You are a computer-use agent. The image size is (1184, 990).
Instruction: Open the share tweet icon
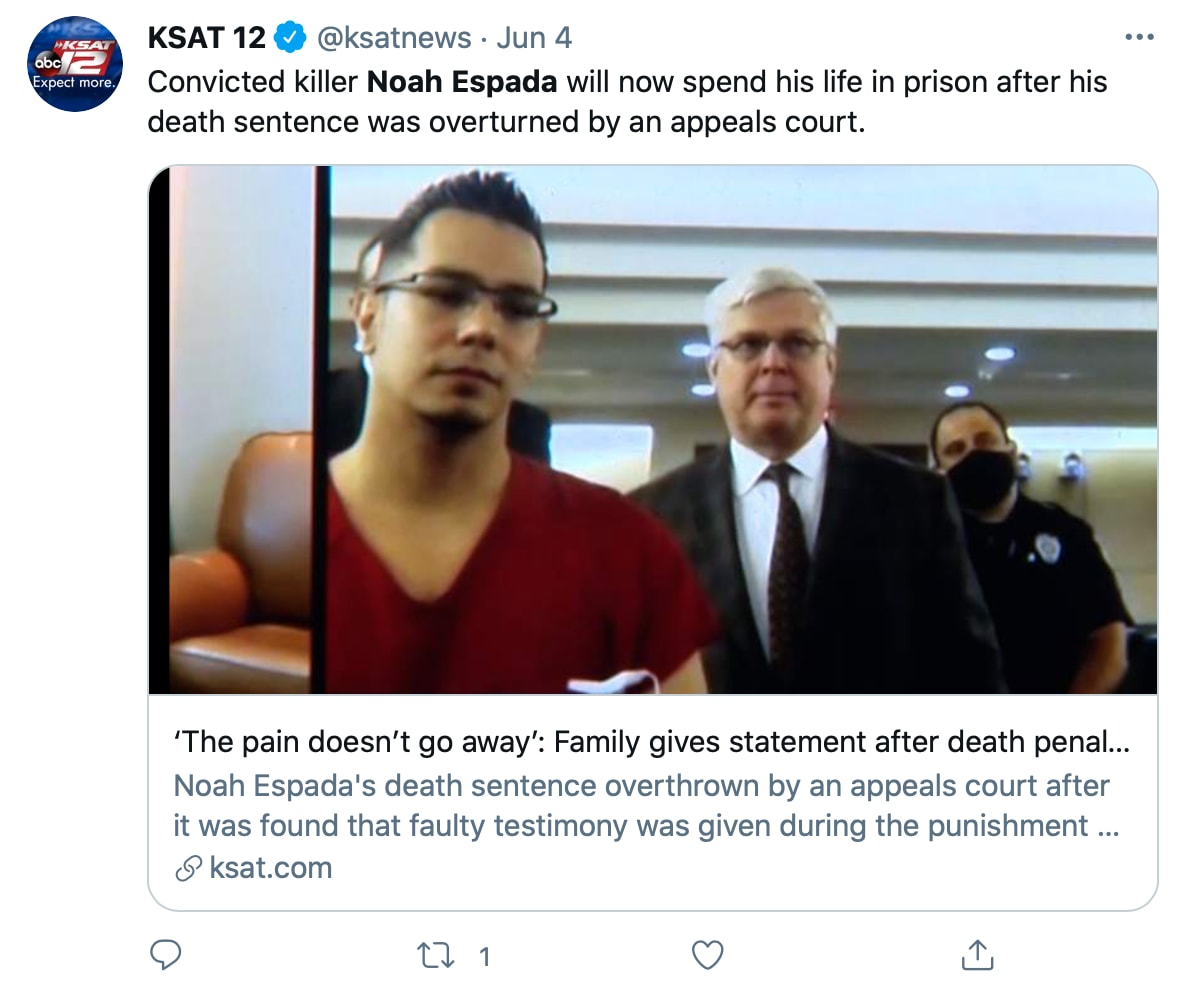[975, 955]
